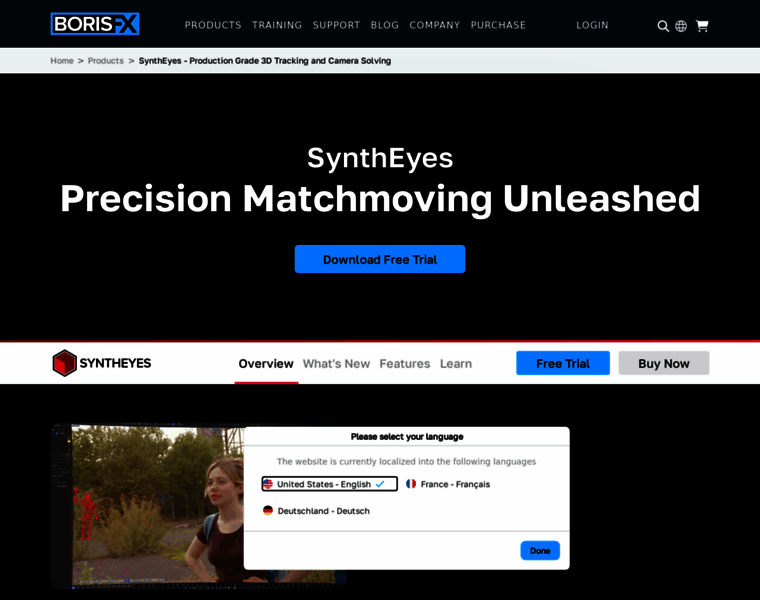Go to the Blog page
The image size is (760, 600).
coord(385,25)
